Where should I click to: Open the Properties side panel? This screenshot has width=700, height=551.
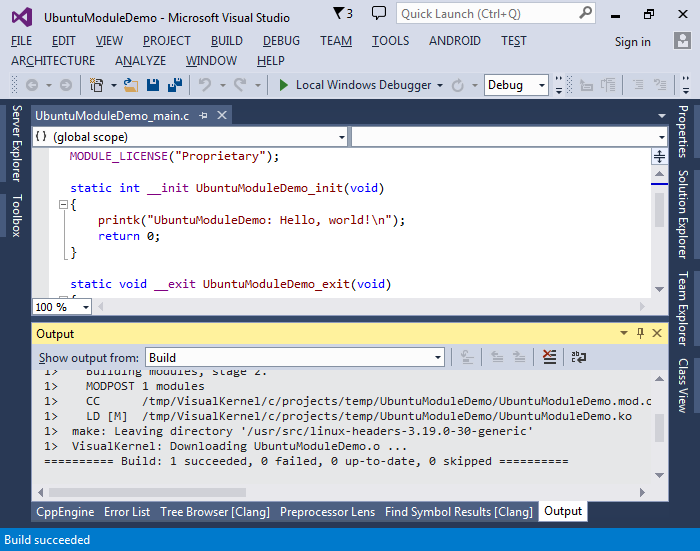(x=683, y=132)
